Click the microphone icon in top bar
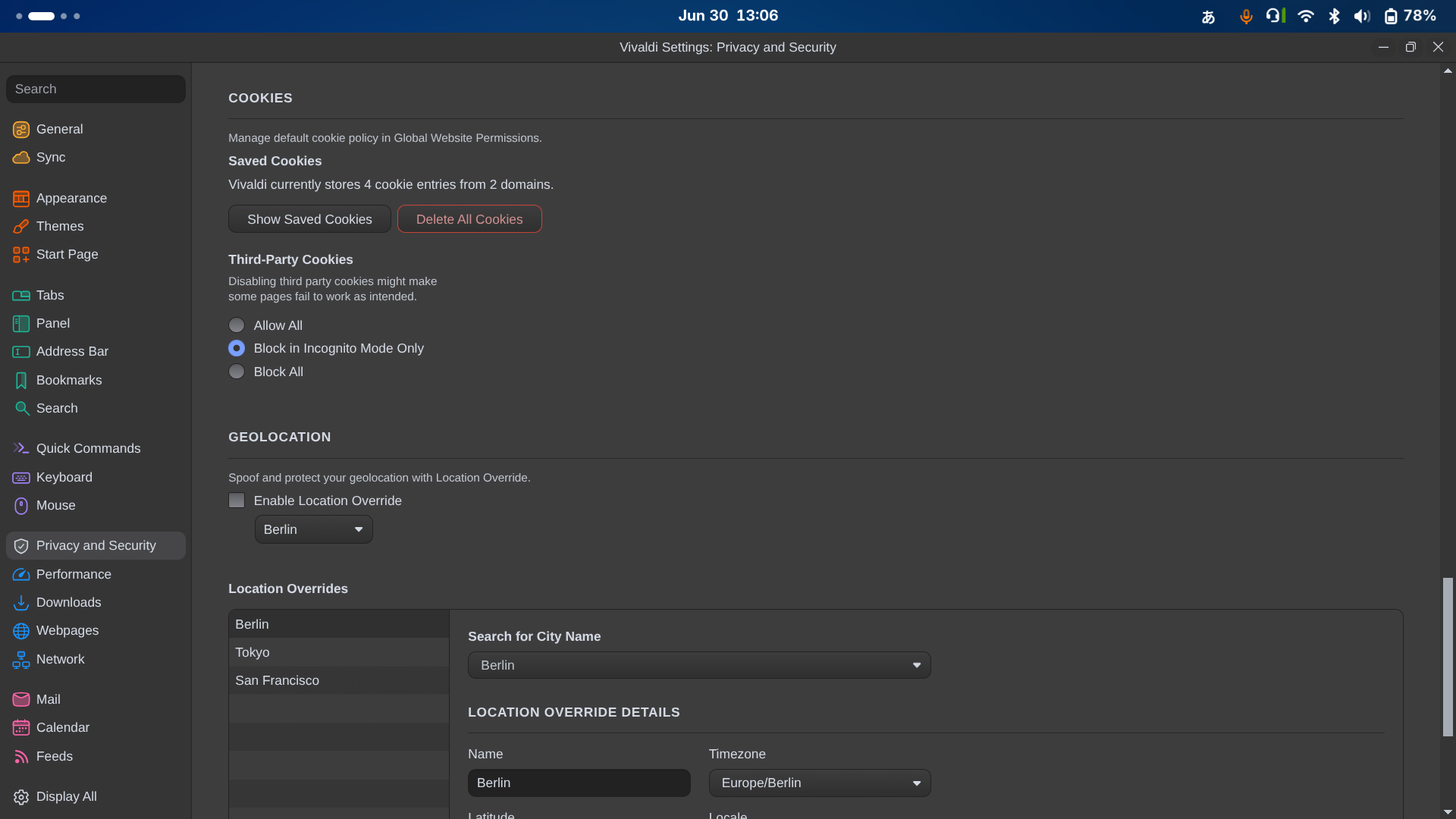This screenshot has height=819, width=1456. [x=1246, y=16]
